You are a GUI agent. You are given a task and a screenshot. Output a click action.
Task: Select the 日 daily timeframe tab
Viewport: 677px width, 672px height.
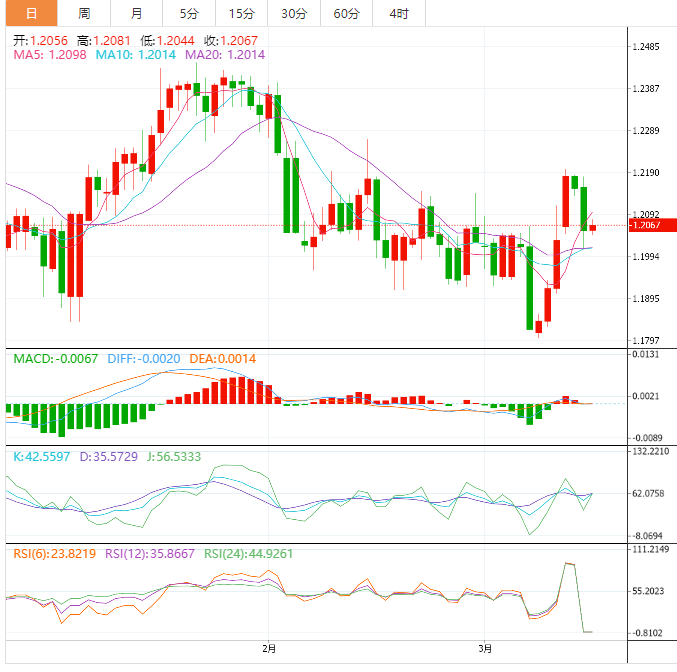click(32, 13)
